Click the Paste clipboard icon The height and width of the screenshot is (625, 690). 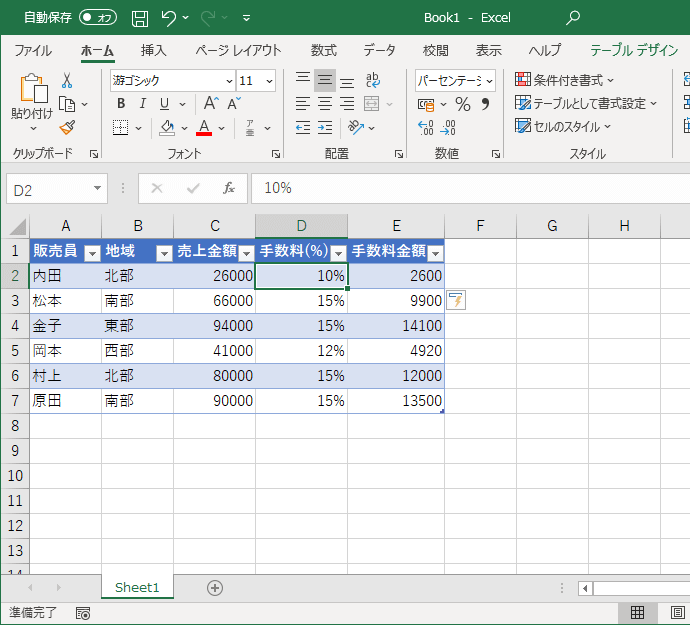click(33, 88)
